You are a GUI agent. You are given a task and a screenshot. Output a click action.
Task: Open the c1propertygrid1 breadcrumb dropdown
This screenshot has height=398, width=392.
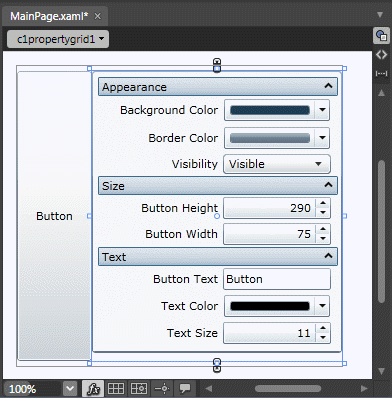[x=58, y=39]
